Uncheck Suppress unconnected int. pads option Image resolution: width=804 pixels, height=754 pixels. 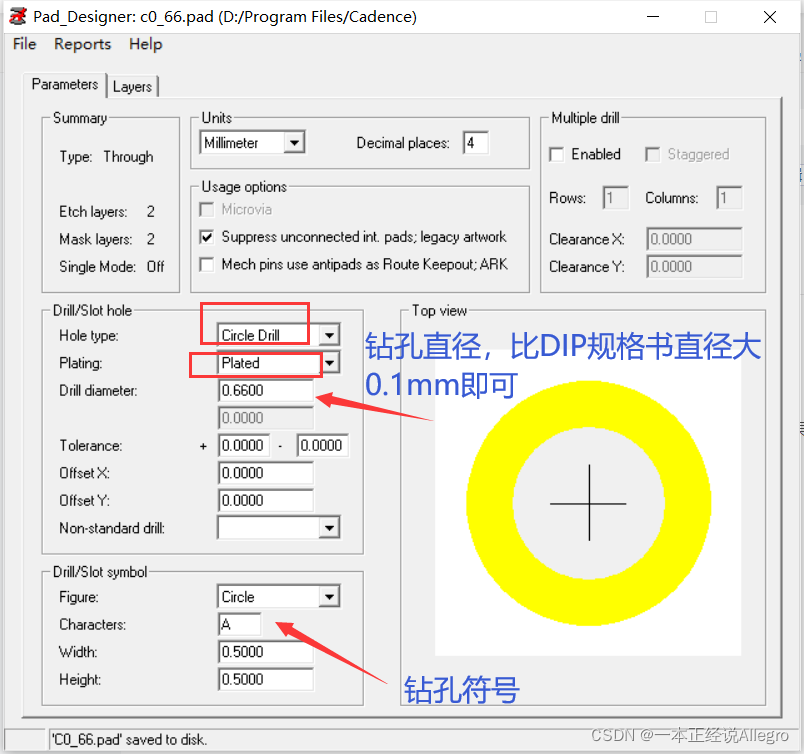point(206,237)
